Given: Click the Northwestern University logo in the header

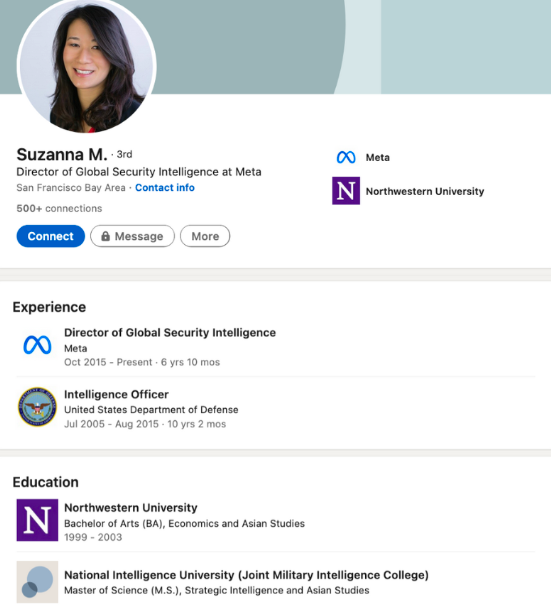Looking at the screenshot, I should [346, 191].
